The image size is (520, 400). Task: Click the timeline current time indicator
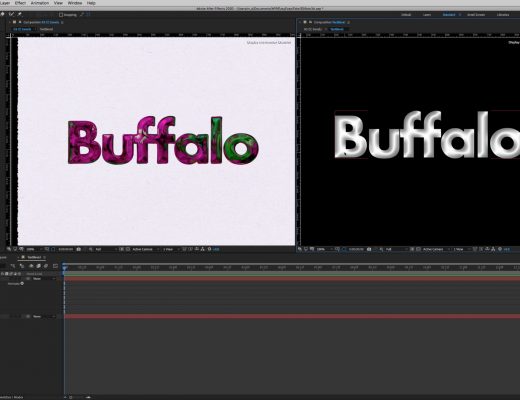pos(65,267)
